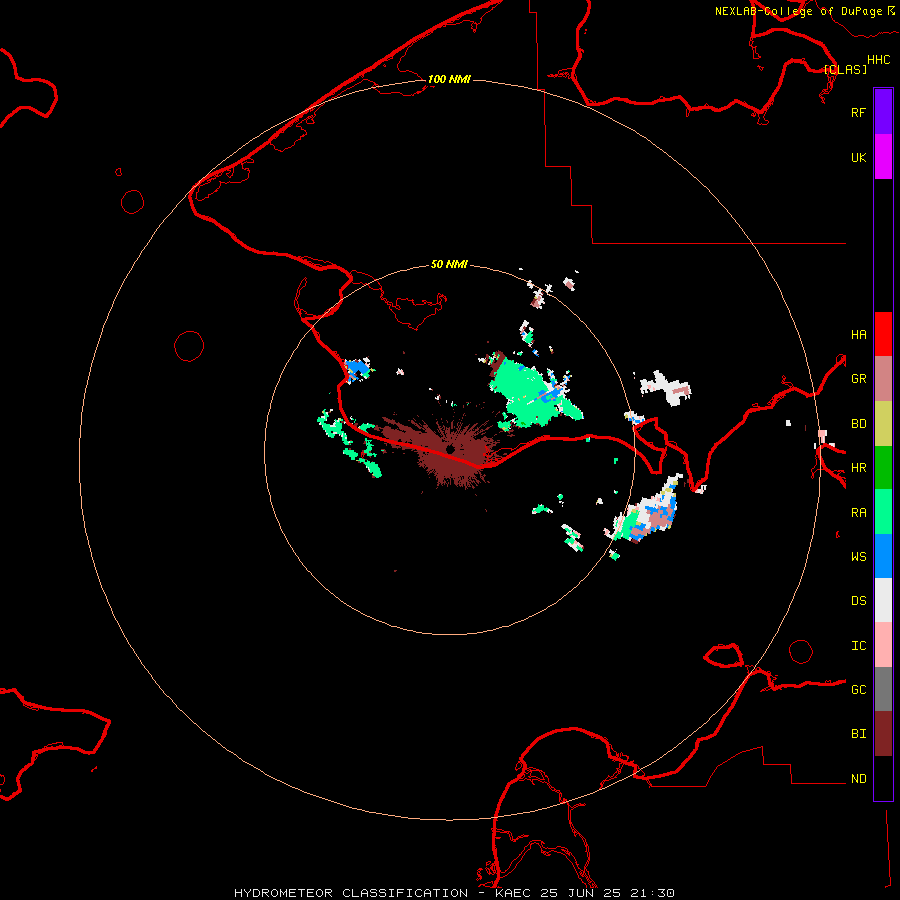This screenshot has height=900, width=900.
Task: Click the 50 NMI range ring label
Action: (449, 264)
